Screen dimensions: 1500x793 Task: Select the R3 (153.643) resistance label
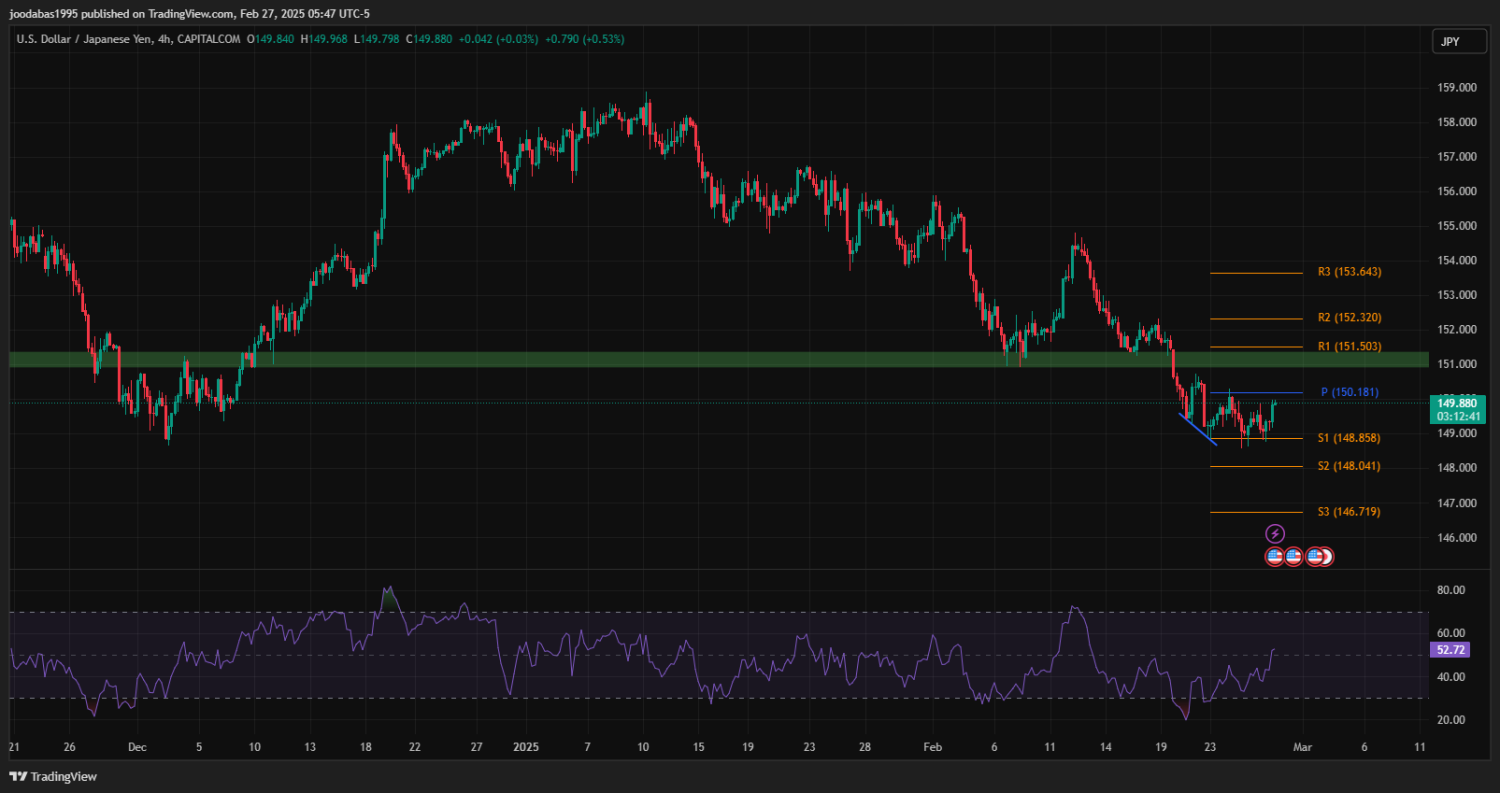[1349, 272]
